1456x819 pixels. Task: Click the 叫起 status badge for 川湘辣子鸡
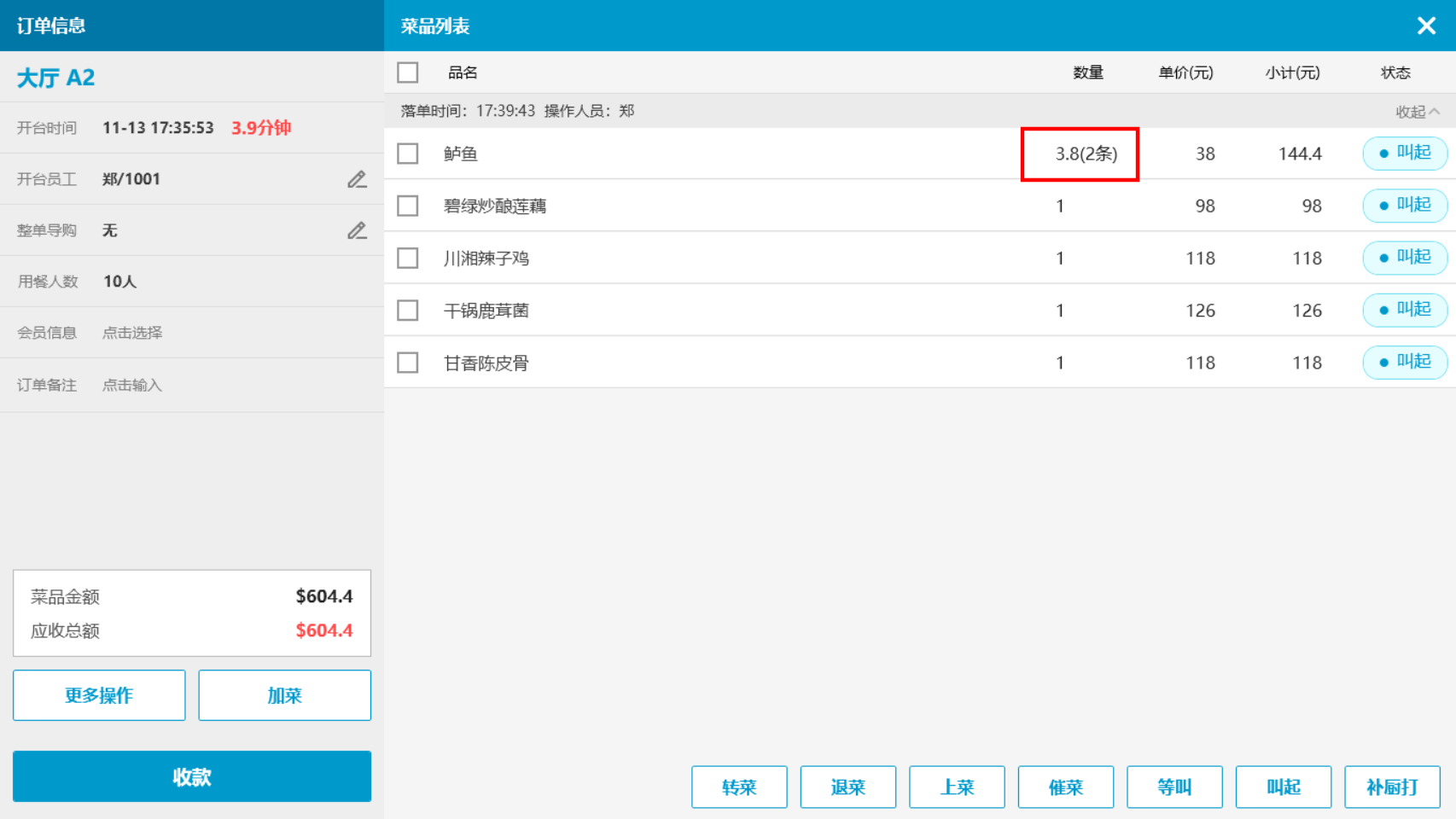(x=1405, y=258)
